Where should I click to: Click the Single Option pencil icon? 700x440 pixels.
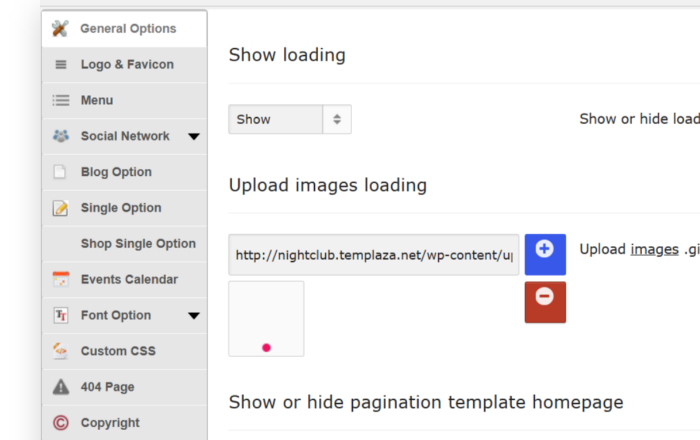point(60,208)
